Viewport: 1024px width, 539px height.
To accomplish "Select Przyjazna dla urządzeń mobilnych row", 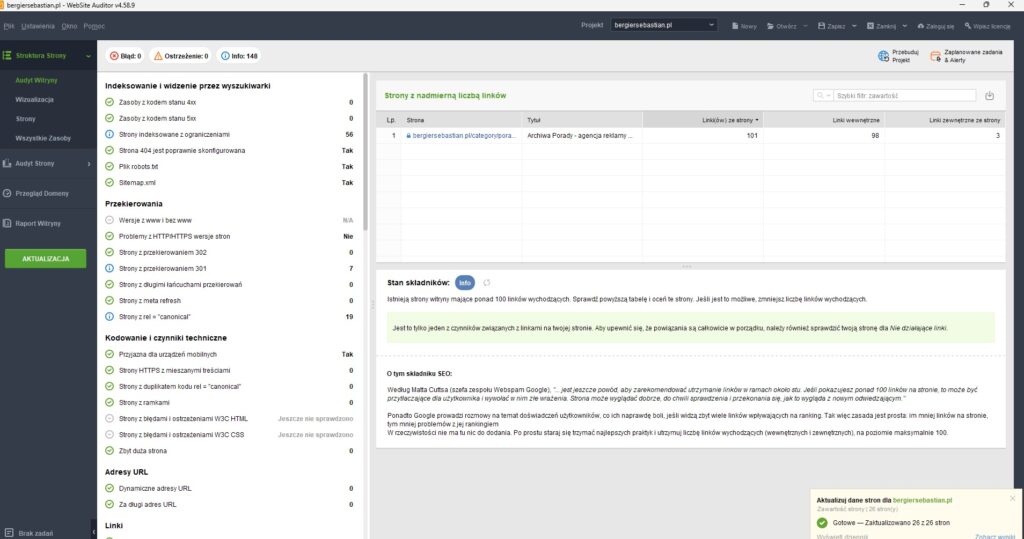I will [x=229, y=354].
